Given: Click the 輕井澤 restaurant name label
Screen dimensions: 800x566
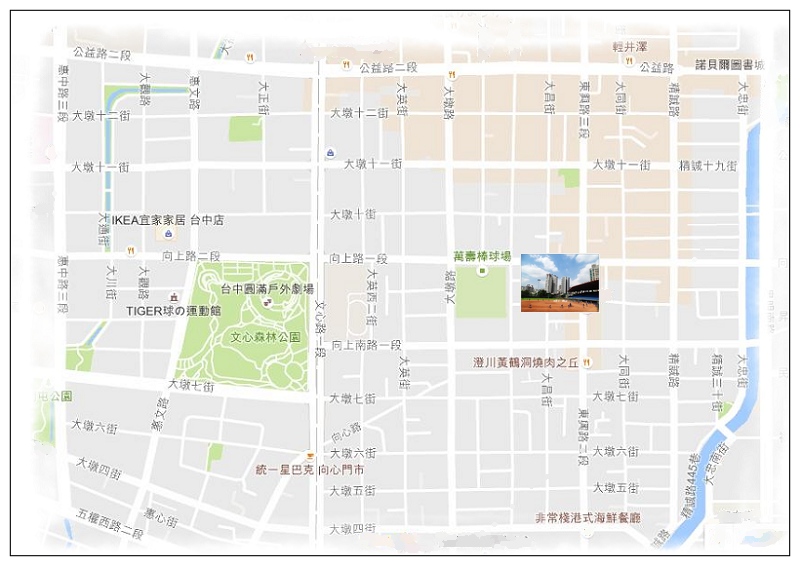Looking at the screenshot, I should 630,46.
